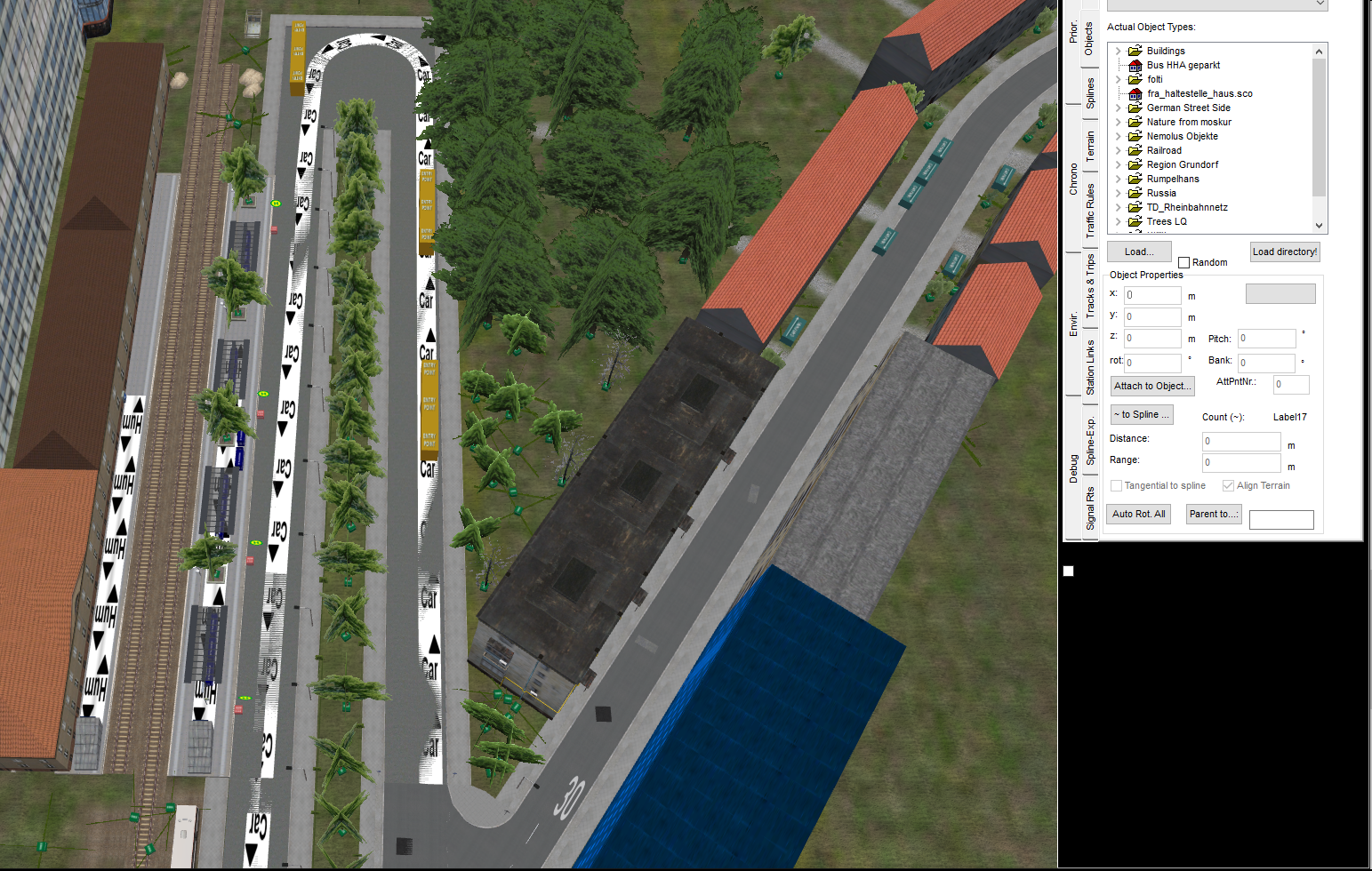Screen dimensions: 1372x871
Task: Expand the German Street Side folder
Action: (1119, 108)
